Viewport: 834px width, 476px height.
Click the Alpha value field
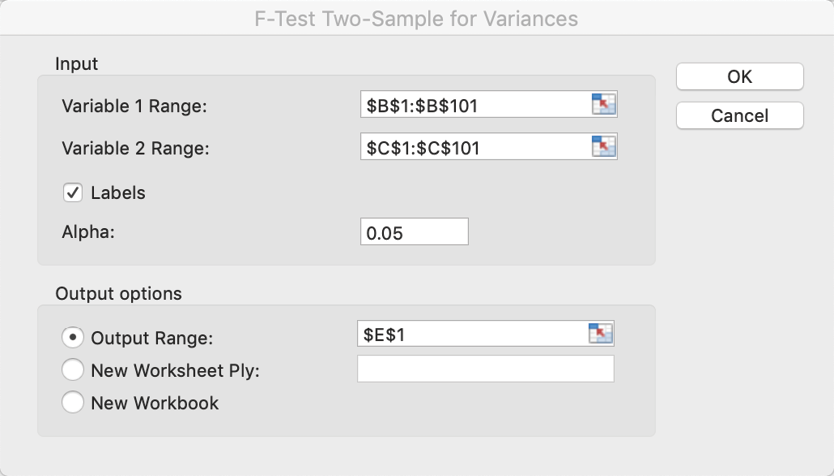(x=414, y=232)
